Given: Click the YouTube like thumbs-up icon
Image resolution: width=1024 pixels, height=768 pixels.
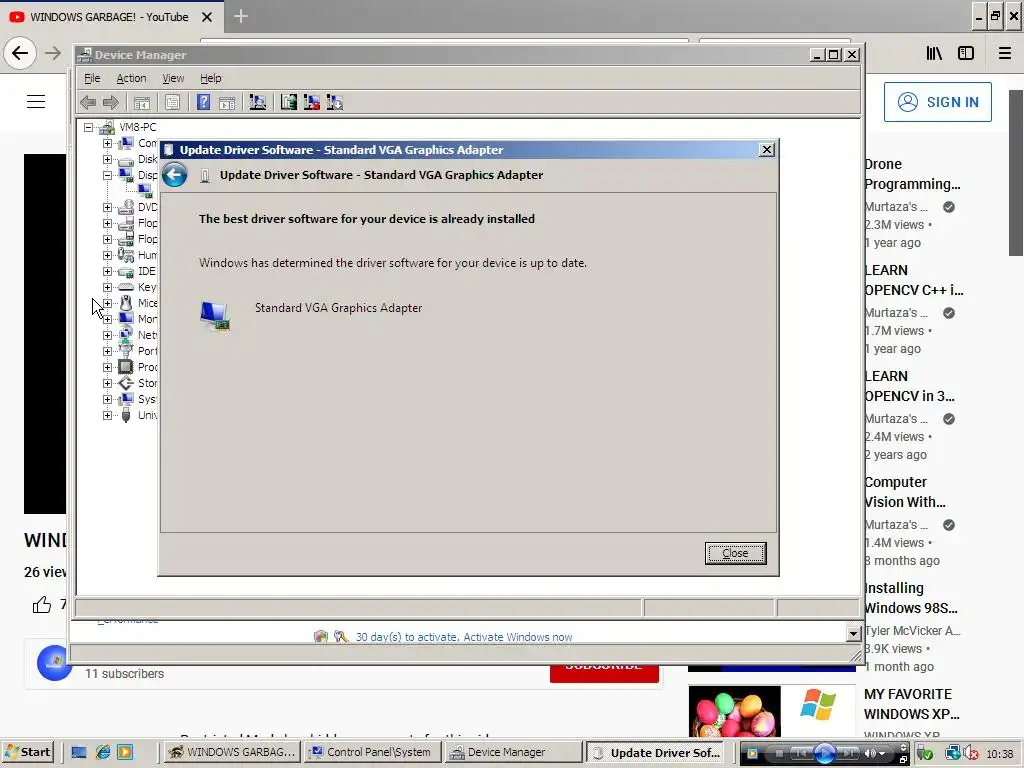Looking at the screenshot, I should (42, 605).
